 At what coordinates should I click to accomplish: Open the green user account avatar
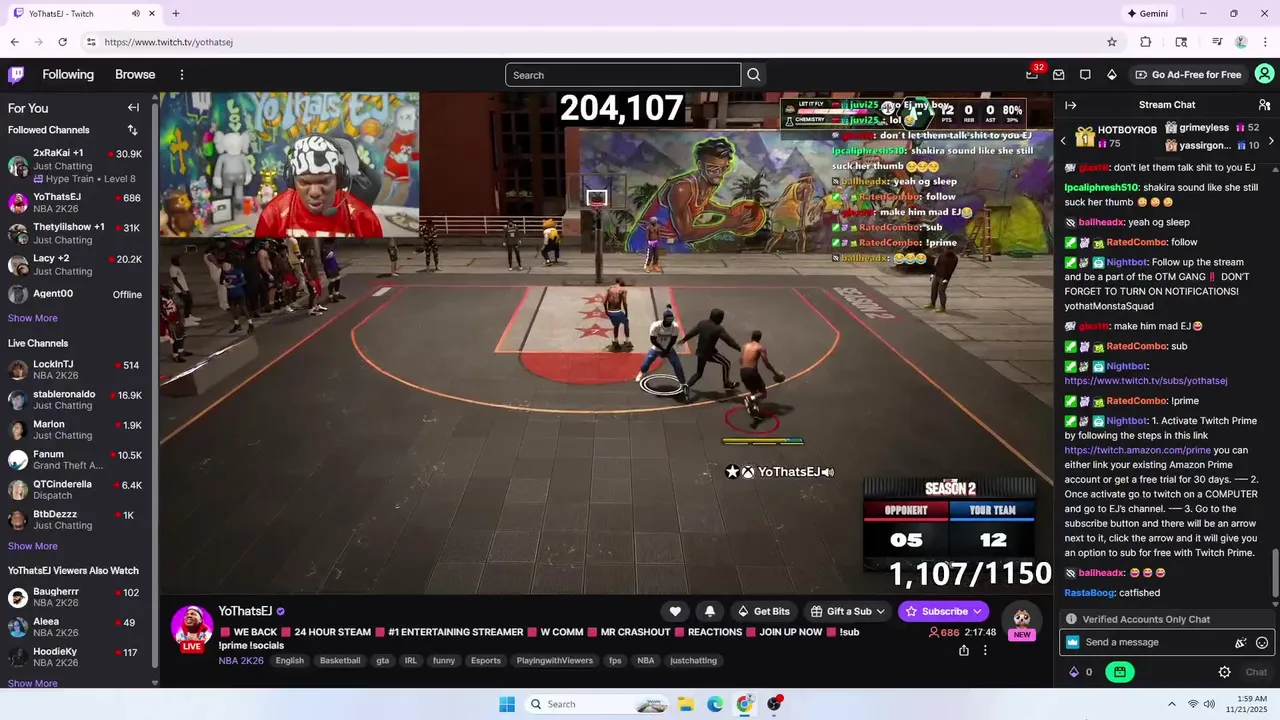coord(1264,74)
